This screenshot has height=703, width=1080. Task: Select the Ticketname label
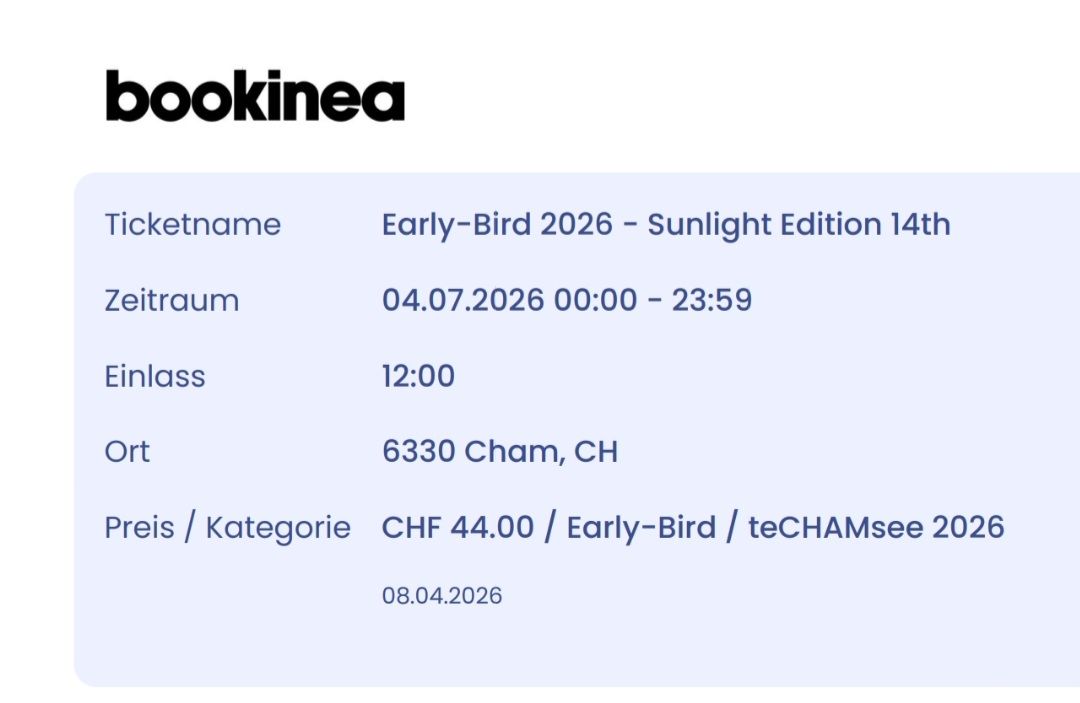coord(193,224)
